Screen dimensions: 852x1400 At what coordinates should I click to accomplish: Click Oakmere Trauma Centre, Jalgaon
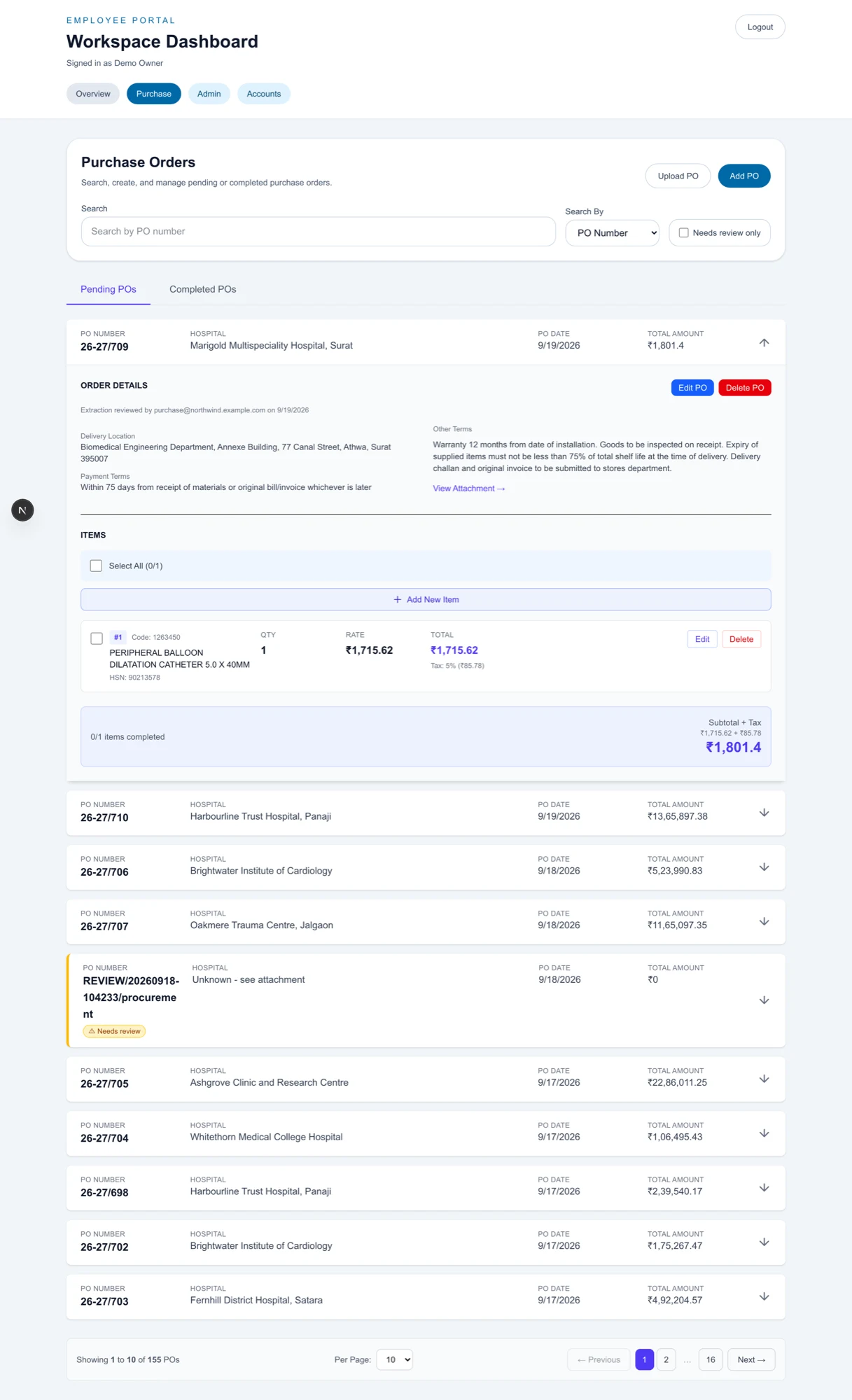tap(262, 925)
